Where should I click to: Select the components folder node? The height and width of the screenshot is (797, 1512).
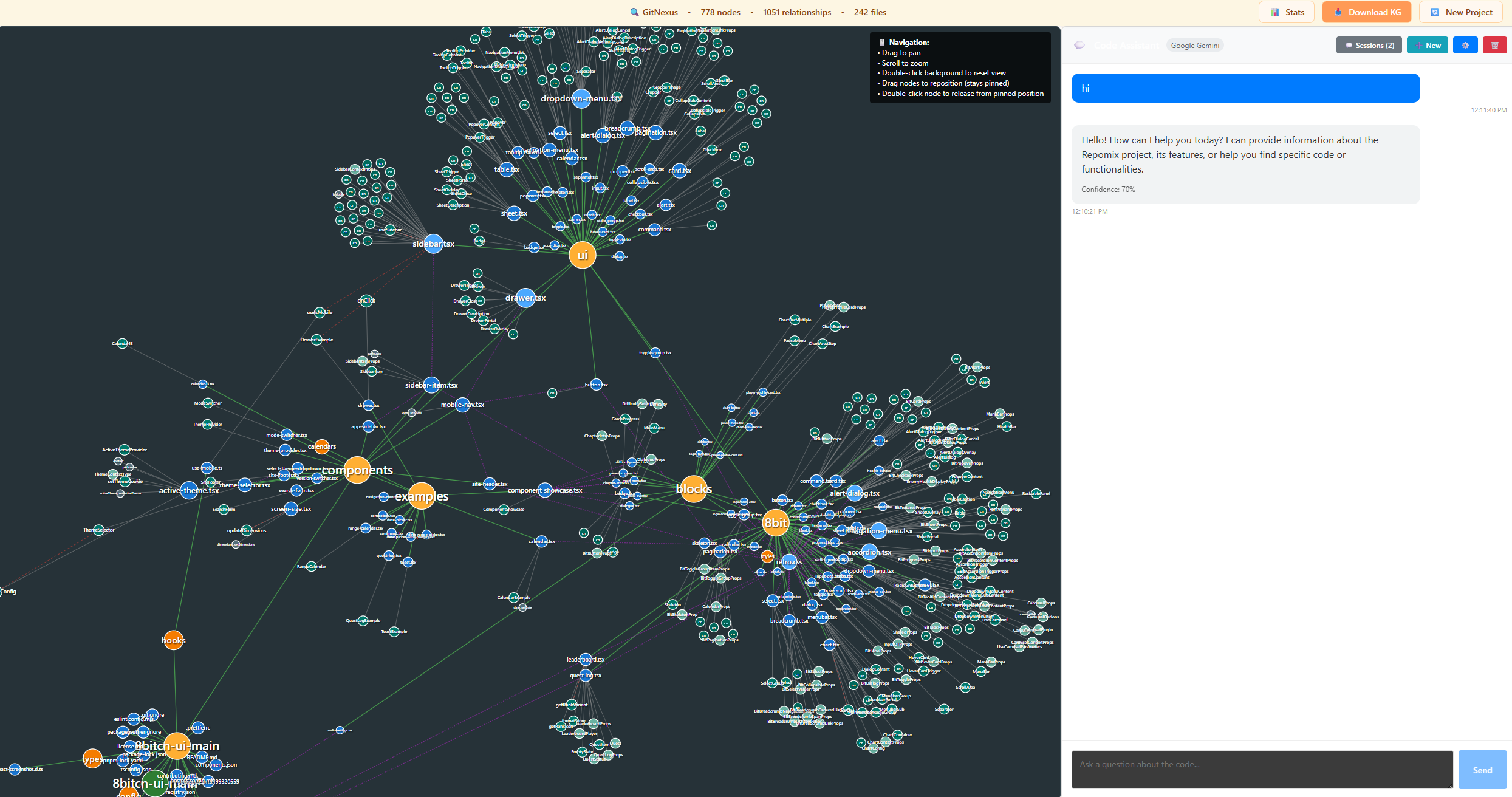[357, 471]
